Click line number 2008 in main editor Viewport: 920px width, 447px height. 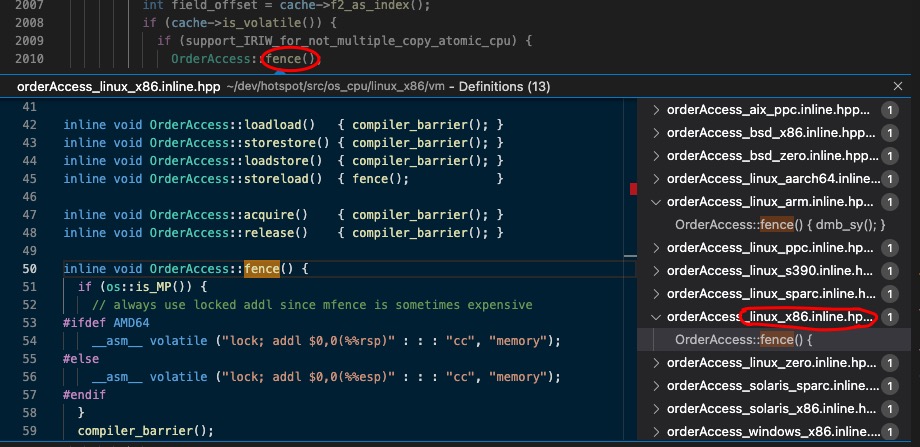[29, 23]
